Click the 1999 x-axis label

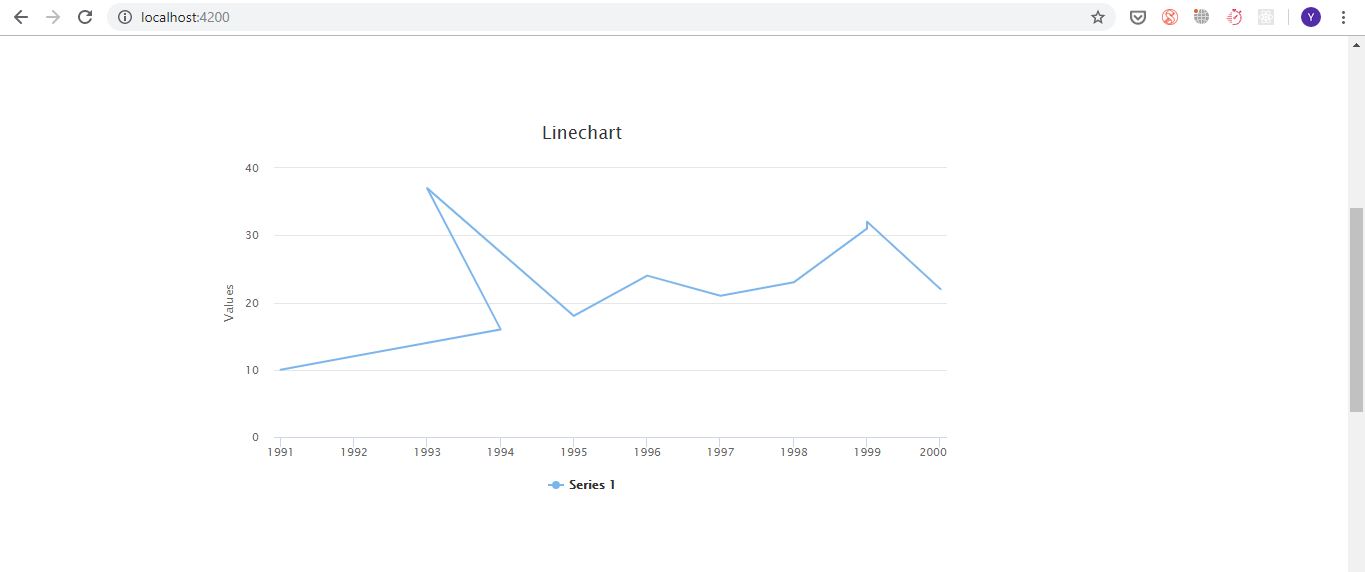click(x=867, y=452)
